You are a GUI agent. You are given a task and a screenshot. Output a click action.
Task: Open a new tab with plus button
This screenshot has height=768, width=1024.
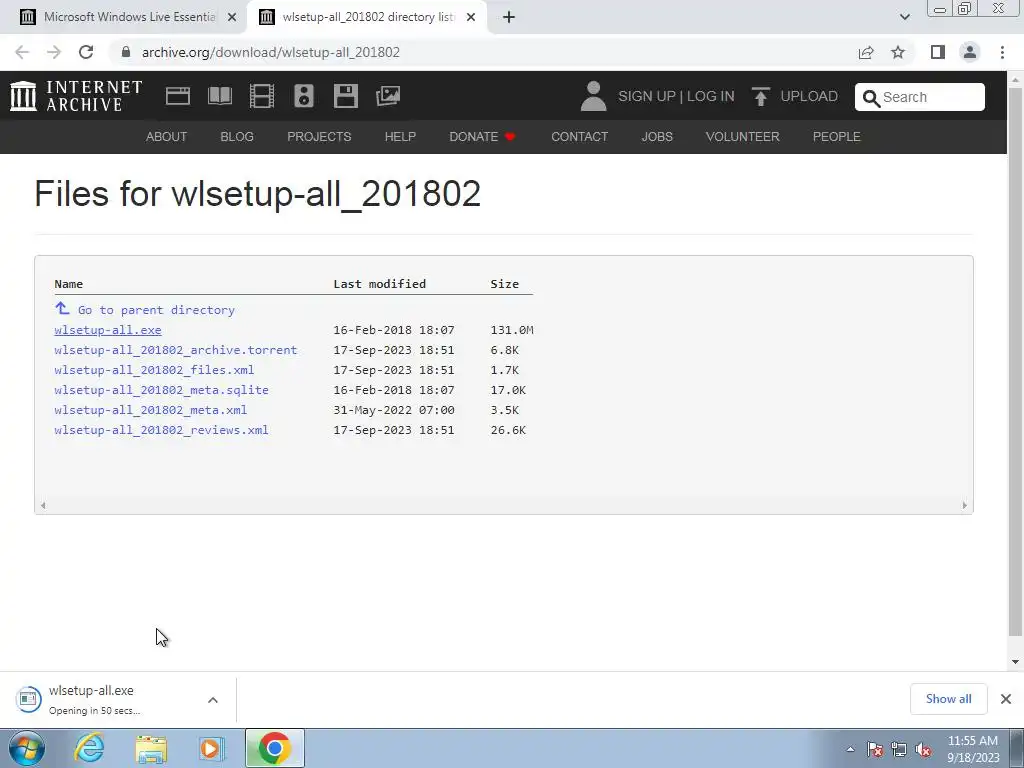pyautogui.click(x=509, y=17)
